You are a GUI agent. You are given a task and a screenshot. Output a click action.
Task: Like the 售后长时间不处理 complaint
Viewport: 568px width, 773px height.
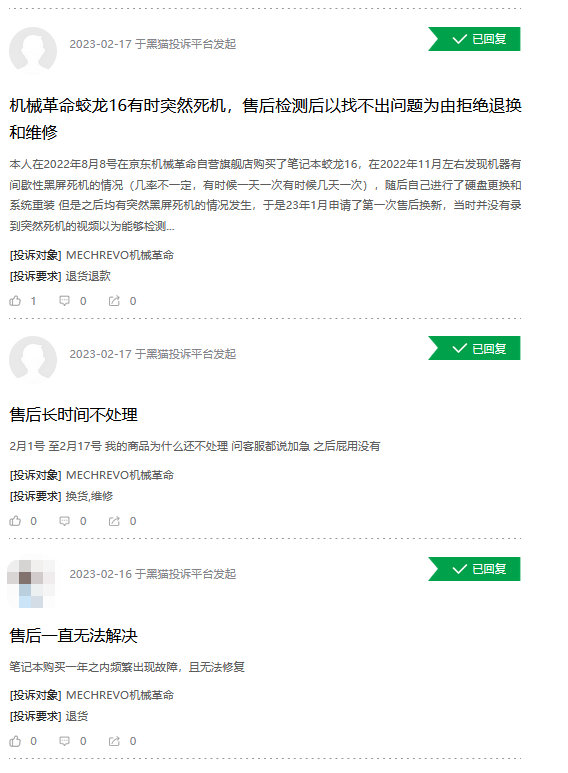tap(15, 521)
